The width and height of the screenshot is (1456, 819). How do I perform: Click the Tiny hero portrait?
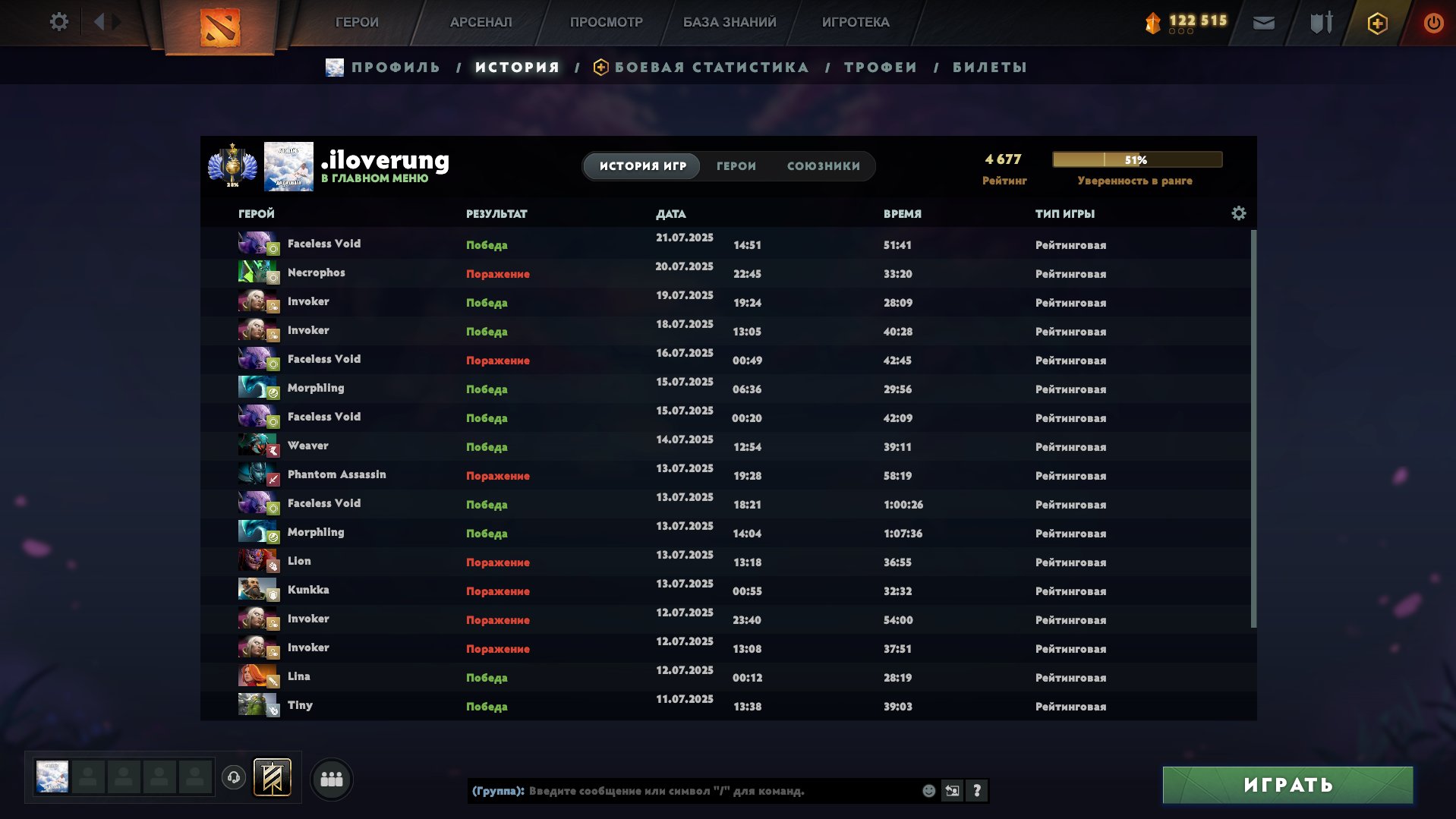(258, 704)
